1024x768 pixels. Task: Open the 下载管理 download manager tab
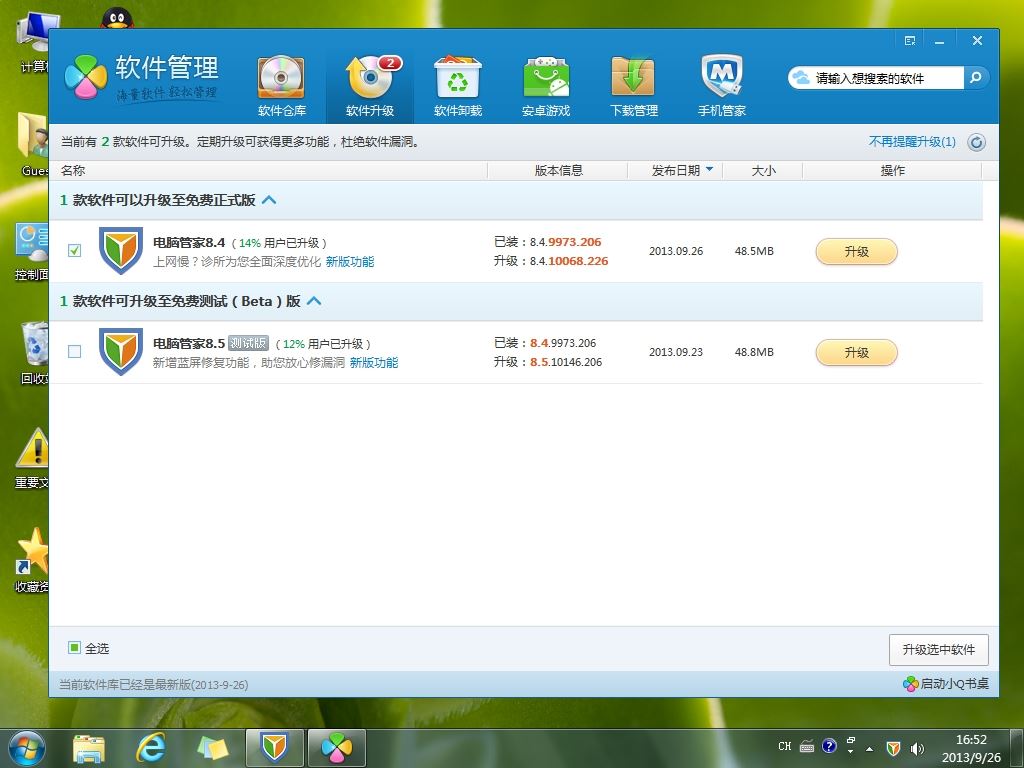click(633, 87)
